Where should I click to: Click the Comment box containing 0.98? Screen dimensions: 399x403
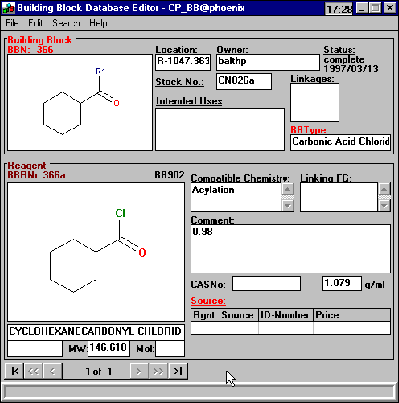point(290,249)
